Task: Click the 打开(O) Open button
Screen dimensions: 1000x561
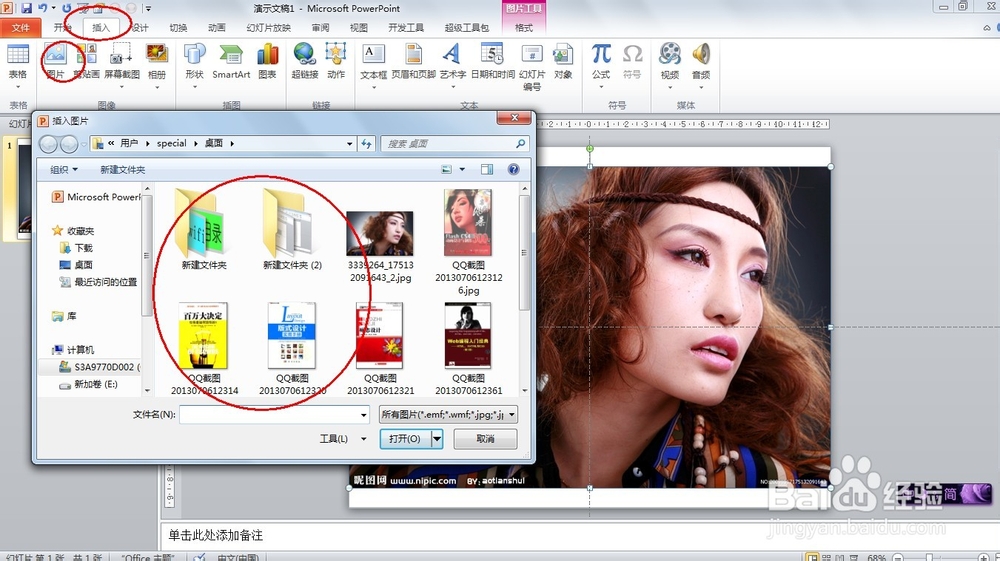Action: point(405,439)
